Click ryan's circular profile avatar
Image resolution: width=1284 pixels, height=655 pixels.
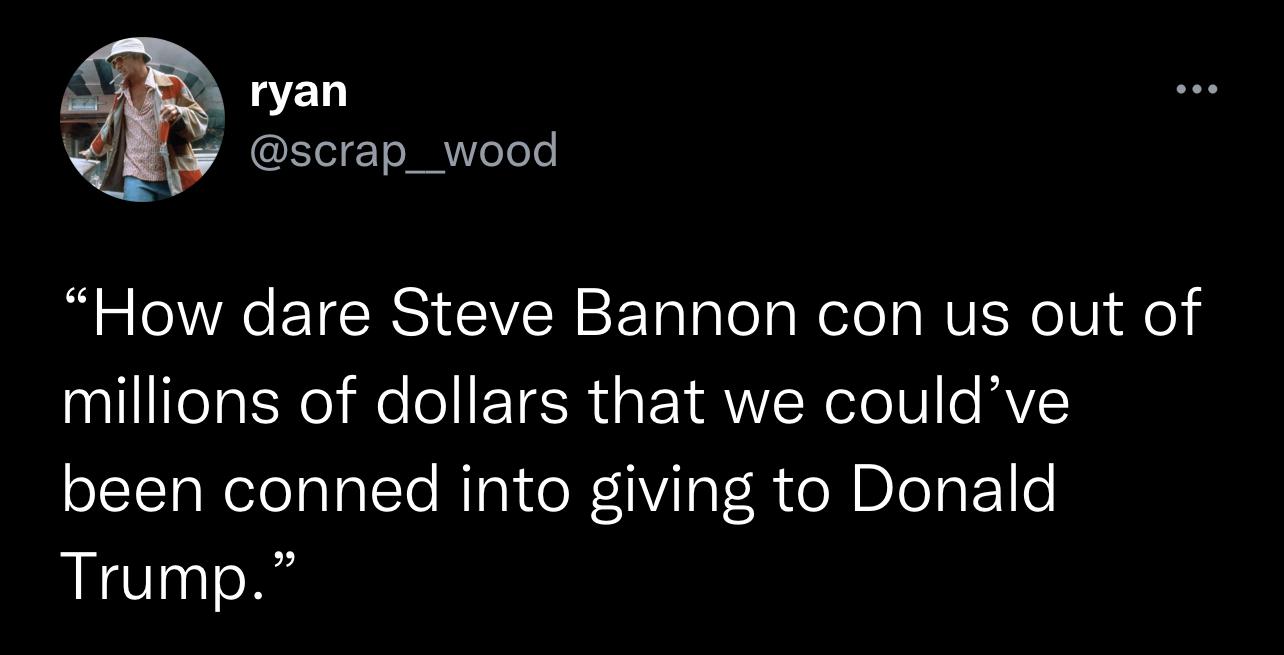tap(143, 119)
